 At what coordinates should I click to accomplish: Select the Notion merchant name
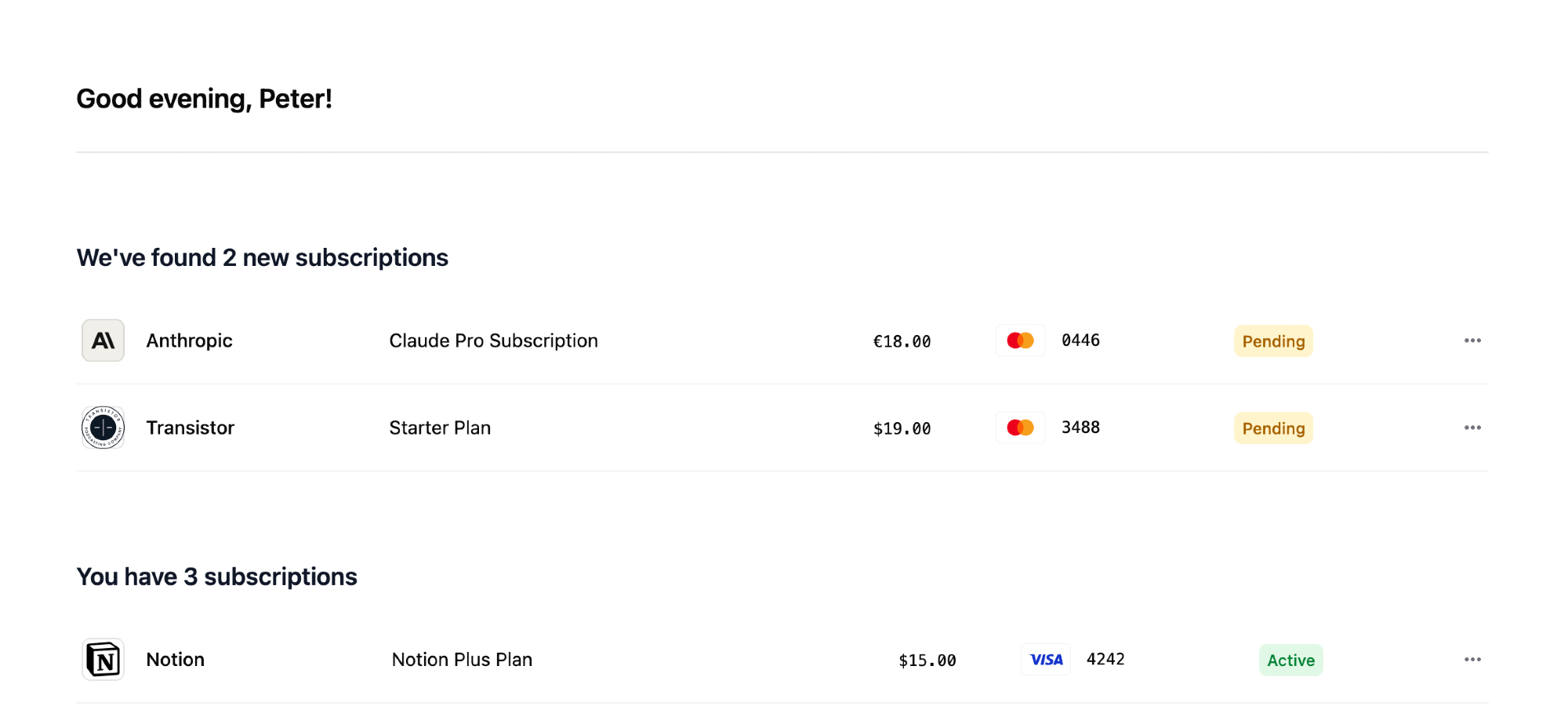coord(175,660)
